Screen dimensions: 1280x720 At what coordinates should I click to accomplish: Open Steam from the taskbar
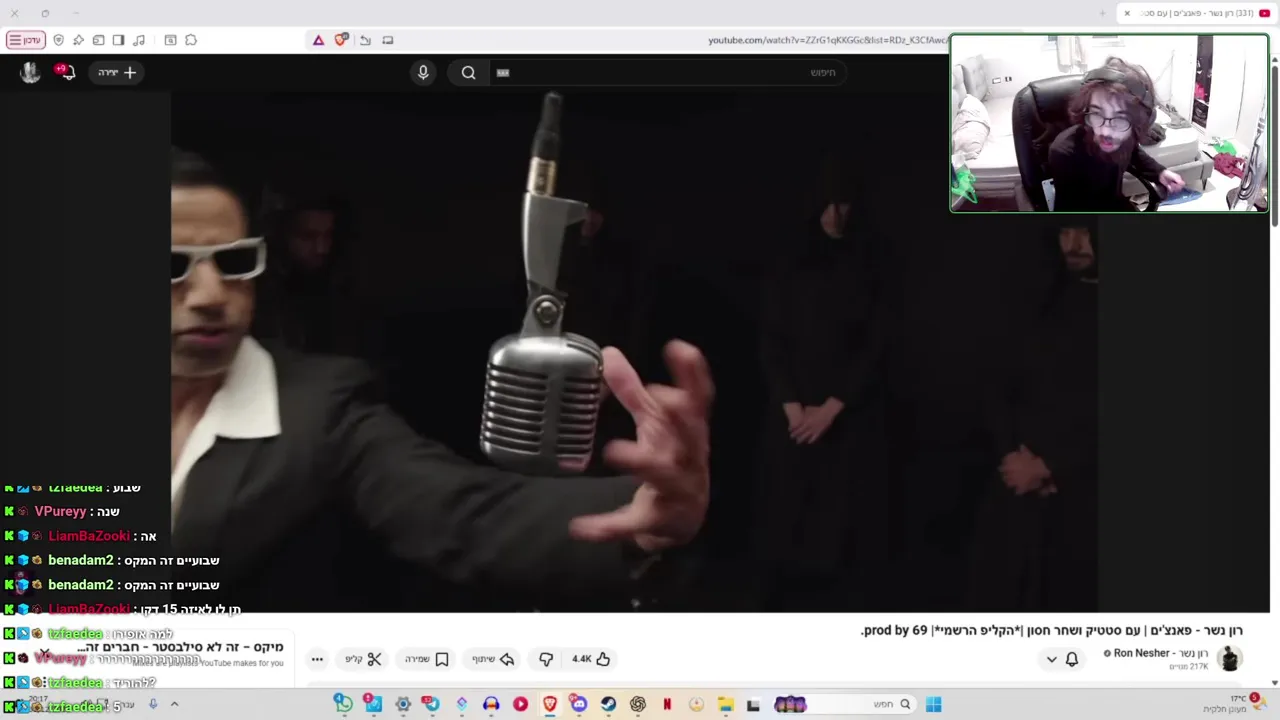click(x=608, y=704)
